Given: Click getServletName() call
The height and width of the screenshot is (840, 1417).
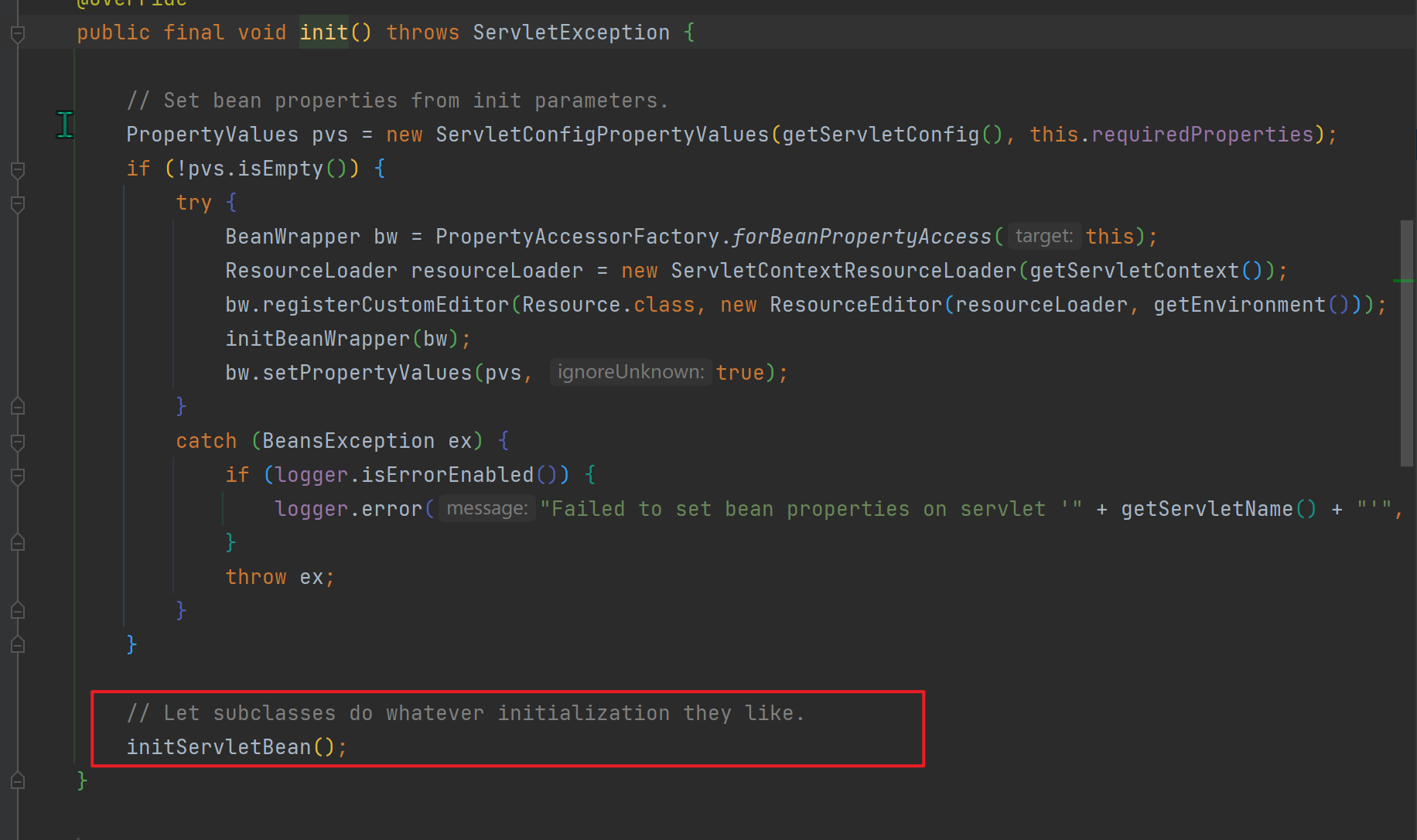Looking at the screenshot, I should (x=1218, y=509).
